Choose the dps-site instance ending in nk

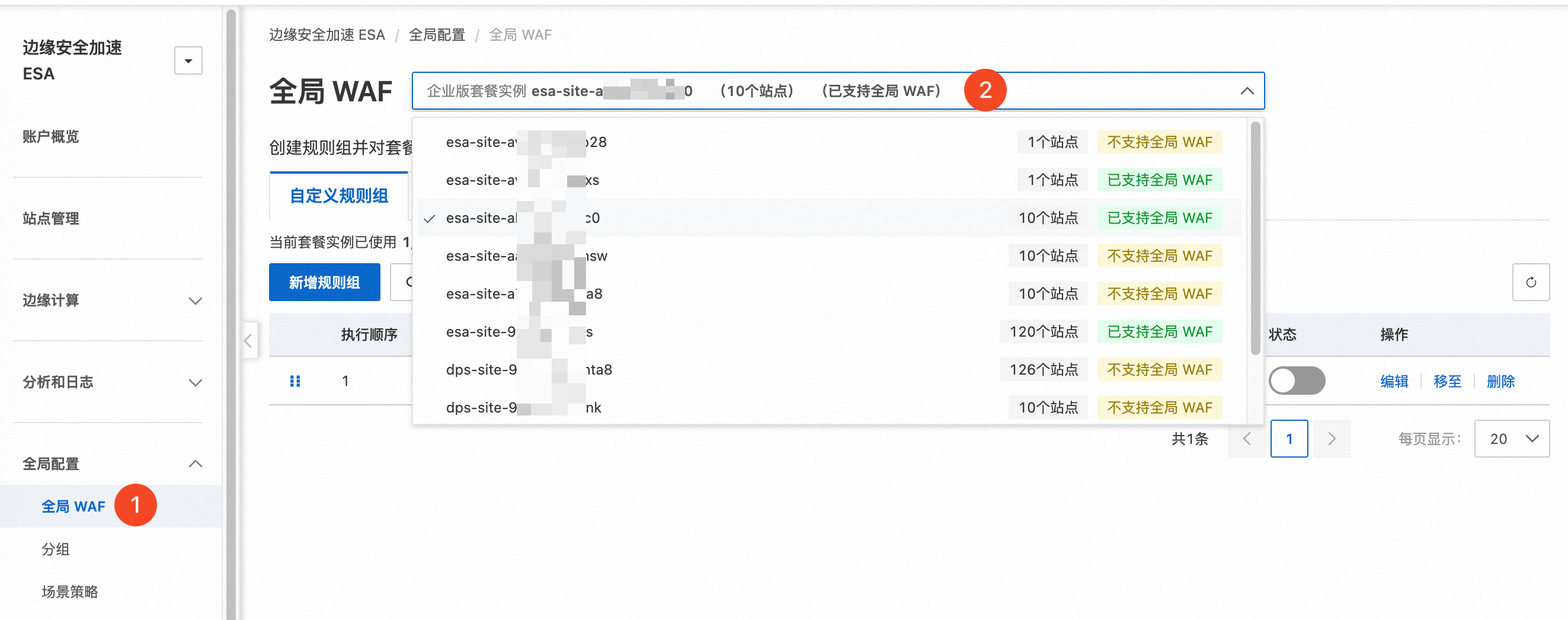coord(828,407)
